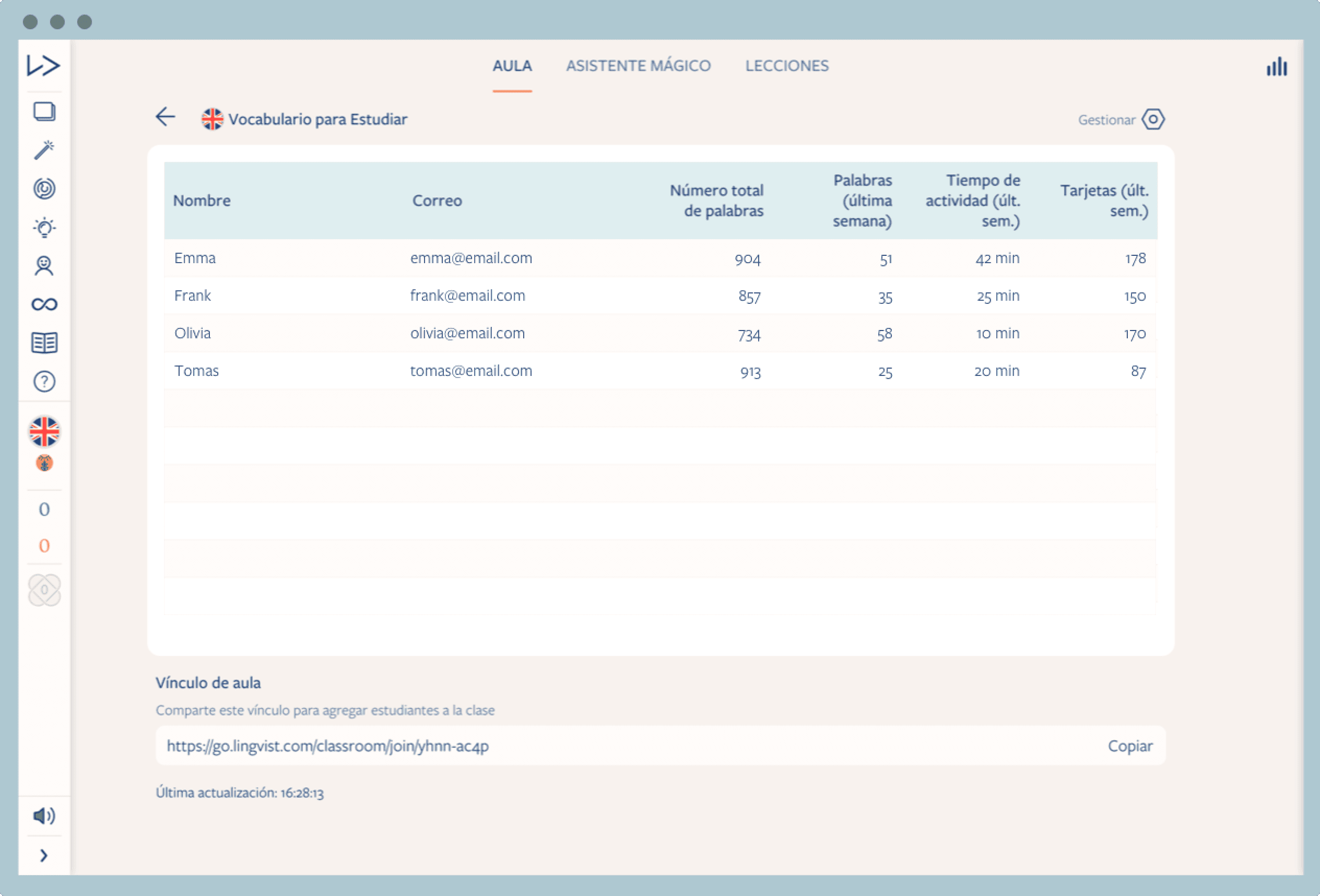
Task: Click the orange 0 counter in sidebar
Action: point(44,546)
